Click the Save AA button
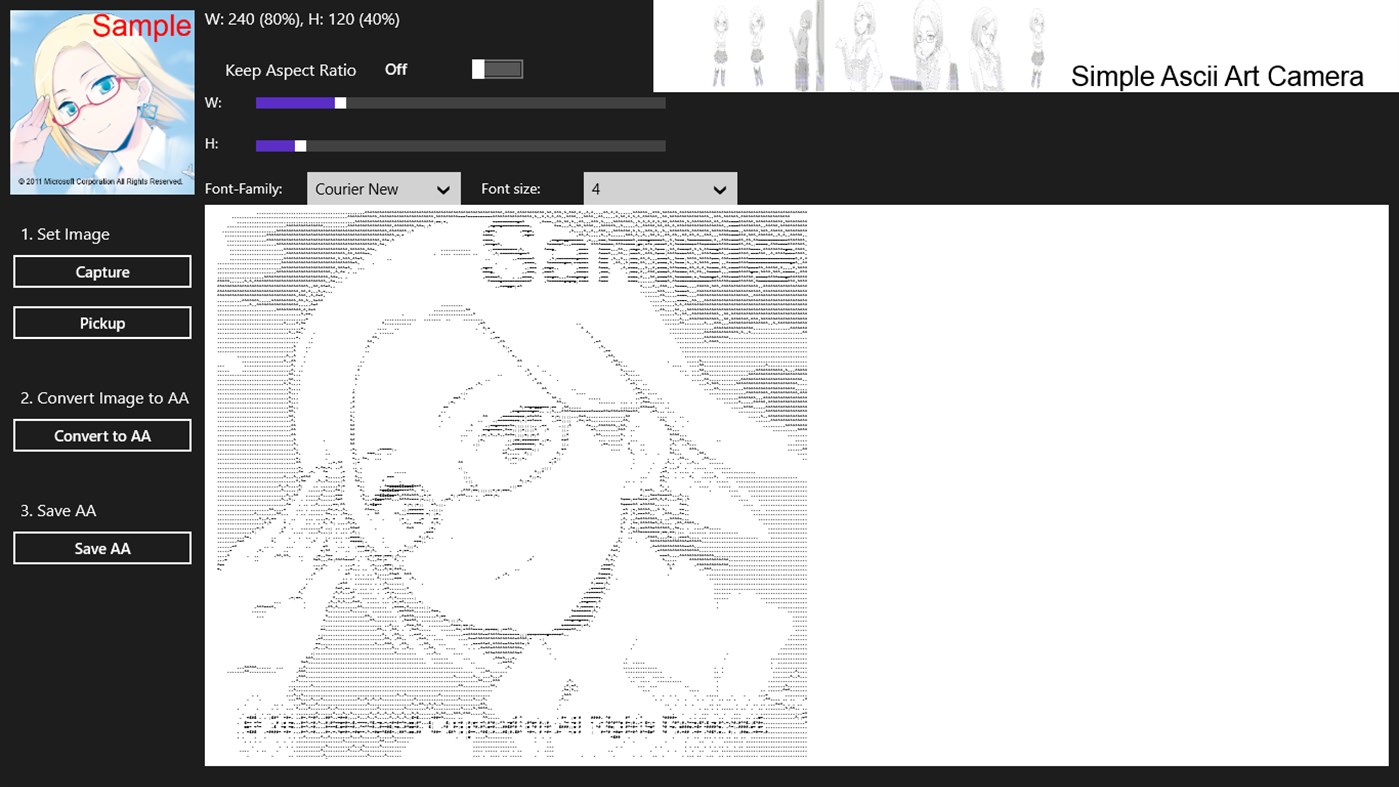 tap(101, 547)
